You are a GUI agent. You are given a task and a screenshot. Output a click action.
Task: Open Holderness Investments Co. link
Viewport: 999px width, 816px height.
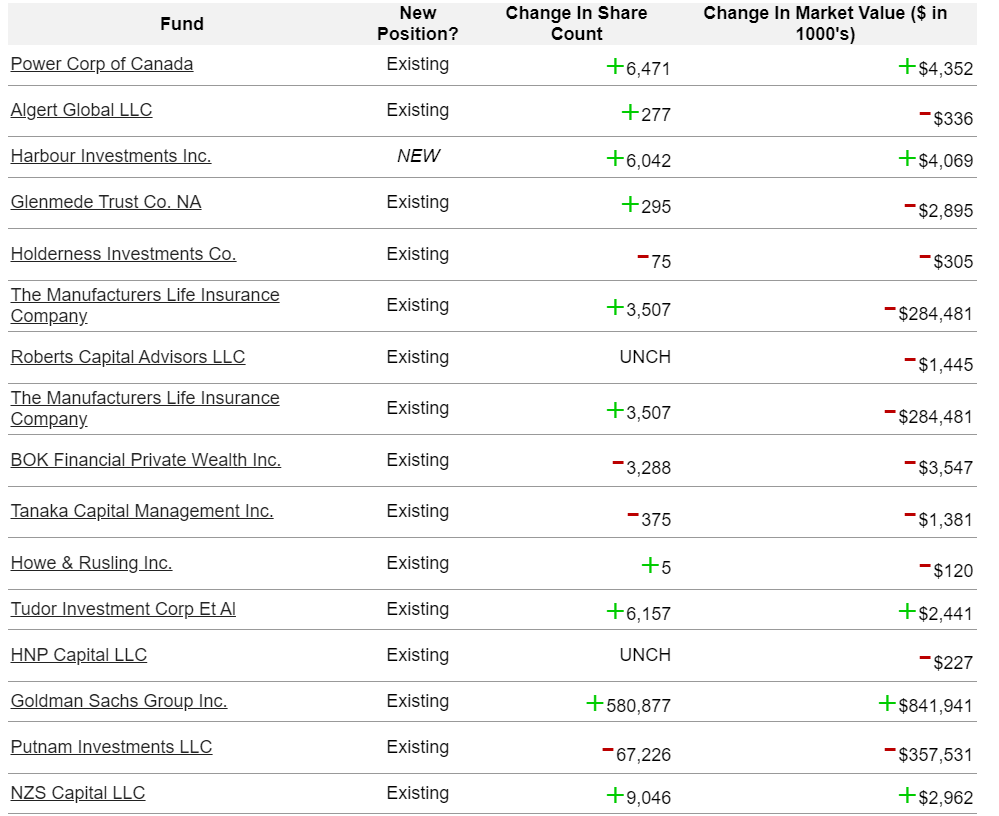[x=123, y=254]
